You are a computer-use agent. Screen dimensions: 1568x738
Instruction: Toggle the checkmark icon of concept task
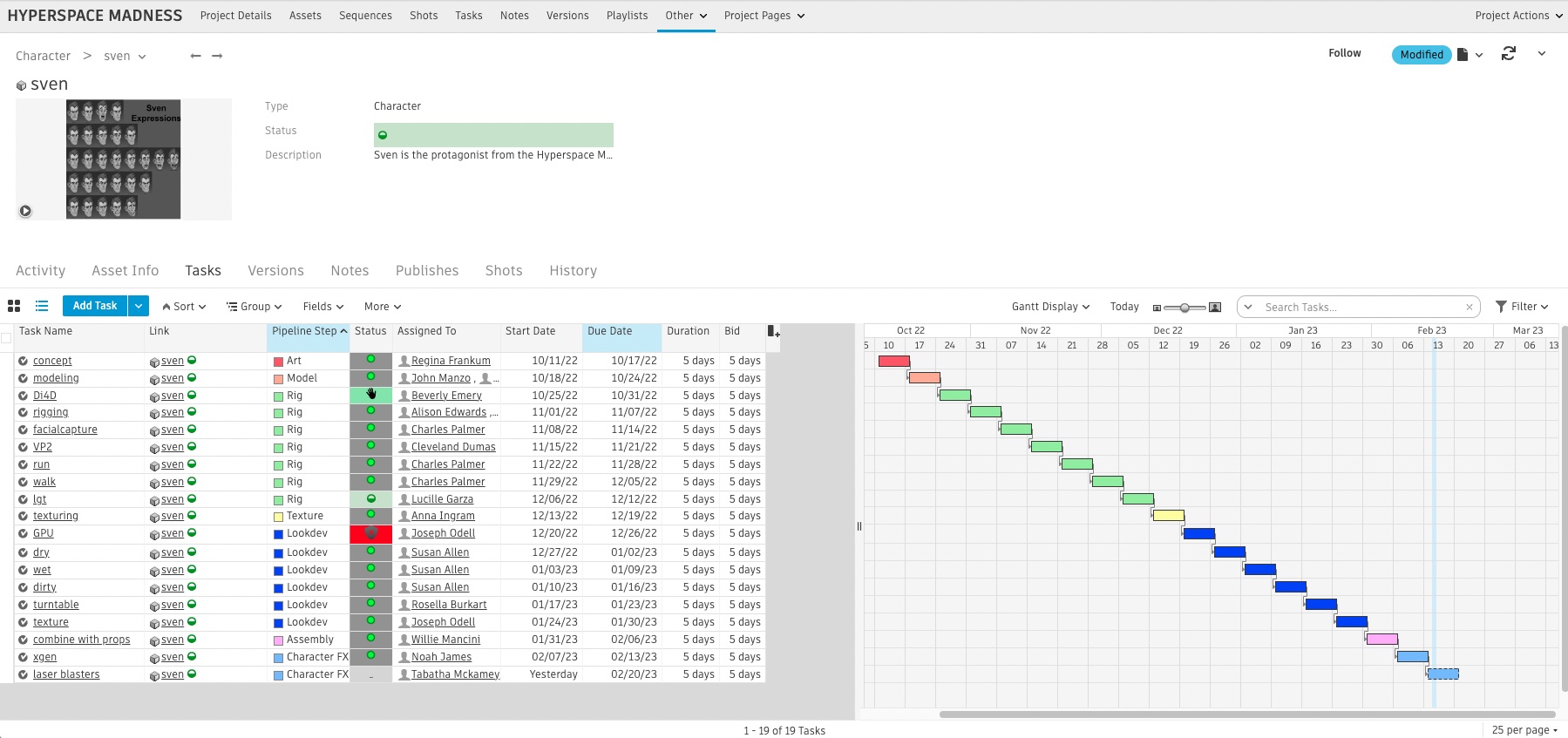click(x=24, y=361)
